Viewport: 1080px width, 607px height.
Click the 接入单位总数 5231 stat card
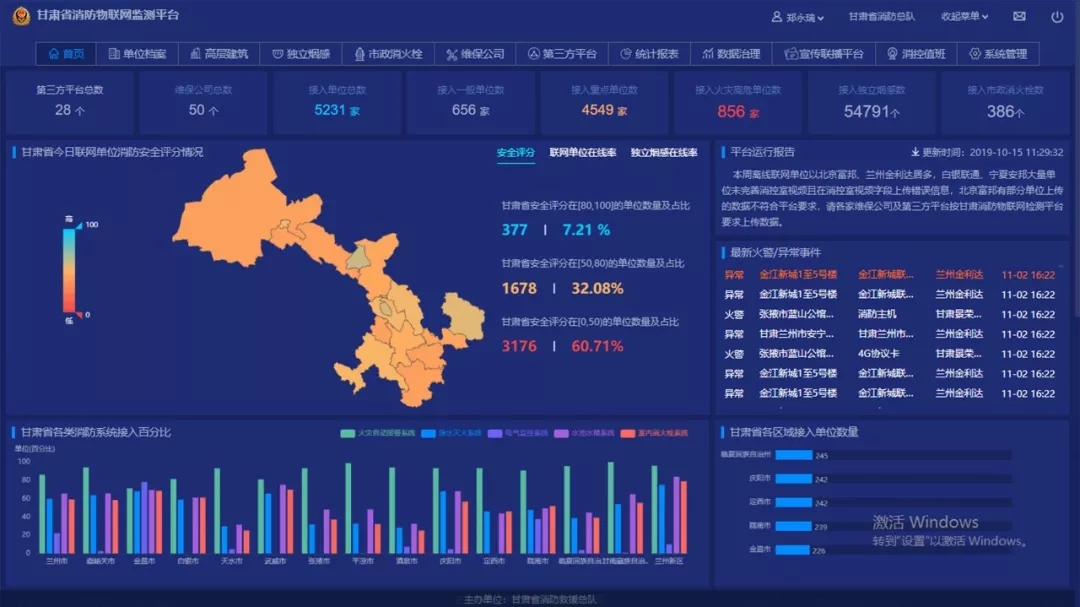point(337,102)
